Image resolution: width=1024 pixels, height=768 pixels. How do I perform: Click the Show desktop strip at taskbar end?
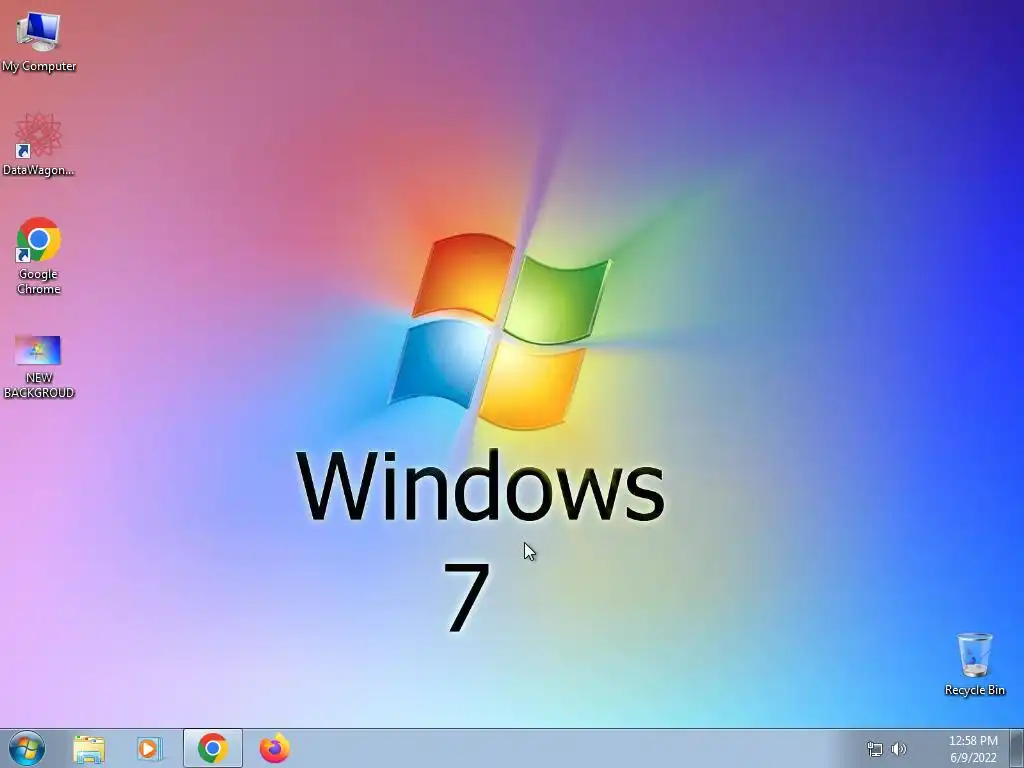(x=1017, y=748)
